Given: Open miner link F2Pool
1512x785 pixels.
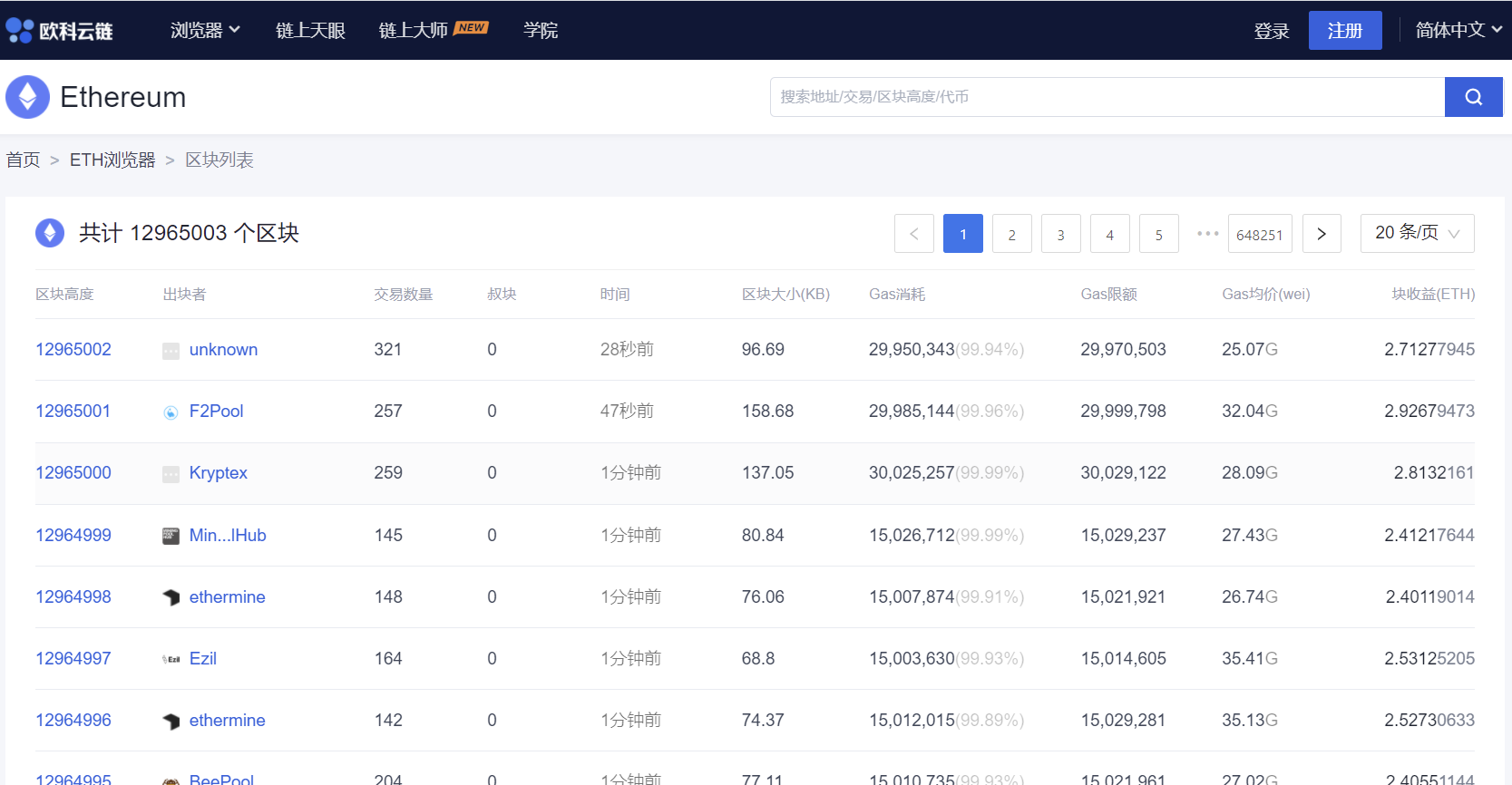Looking at the screenshot, I should [x=216, y=411].
